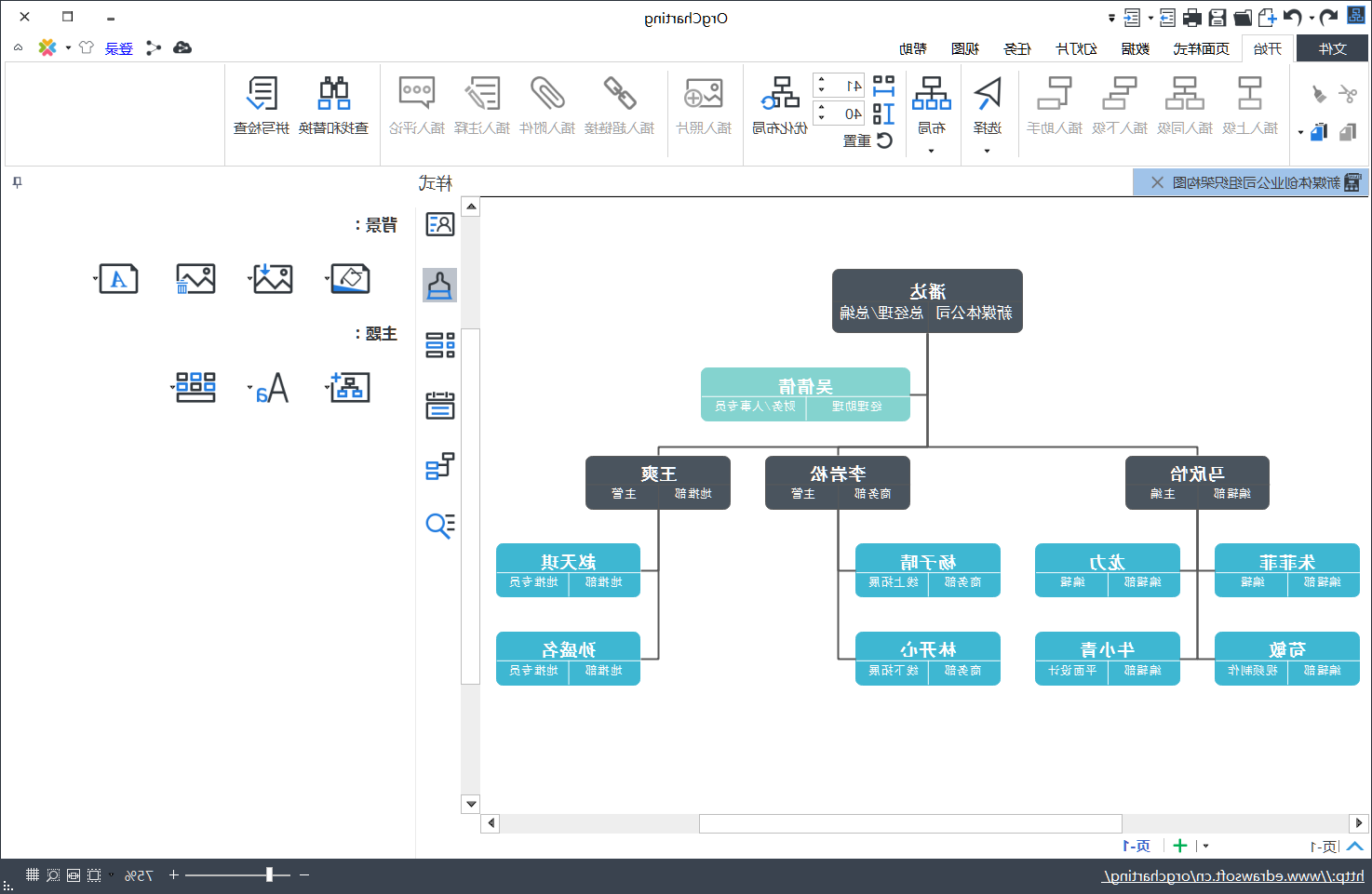The width and height of the screenshot is (1372, 894).
Task: Click the Insert Attachment (插入附件) paperclip icon
Action: 547,94
